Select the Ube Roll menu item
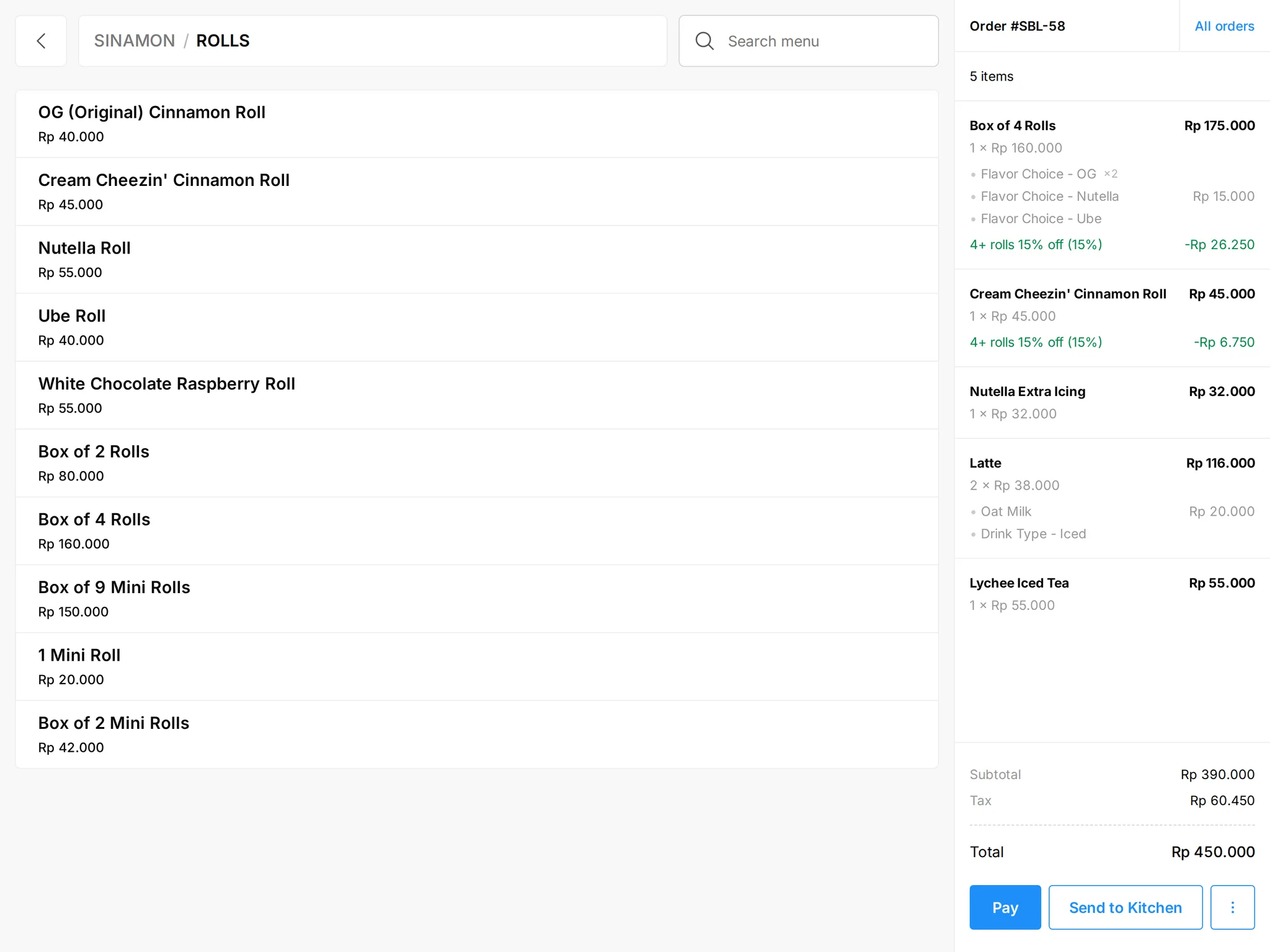 [477, 327]
